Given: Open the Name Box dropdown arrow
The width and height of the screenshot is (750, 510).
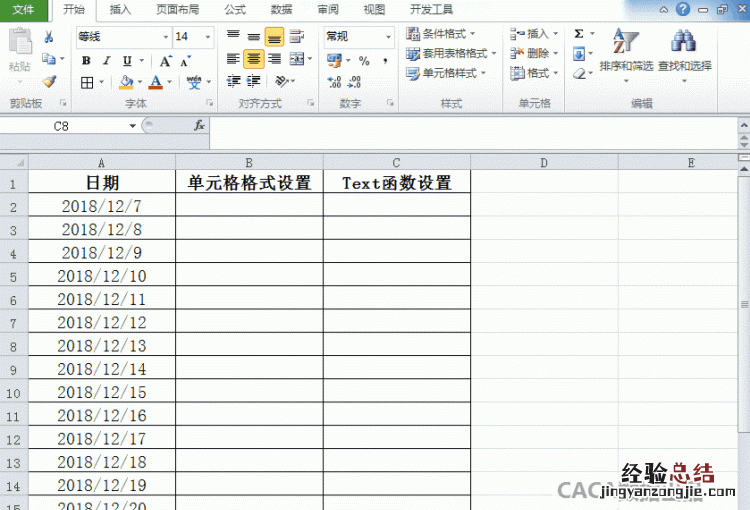Looking at the screenshot, I should click(132, 126).
